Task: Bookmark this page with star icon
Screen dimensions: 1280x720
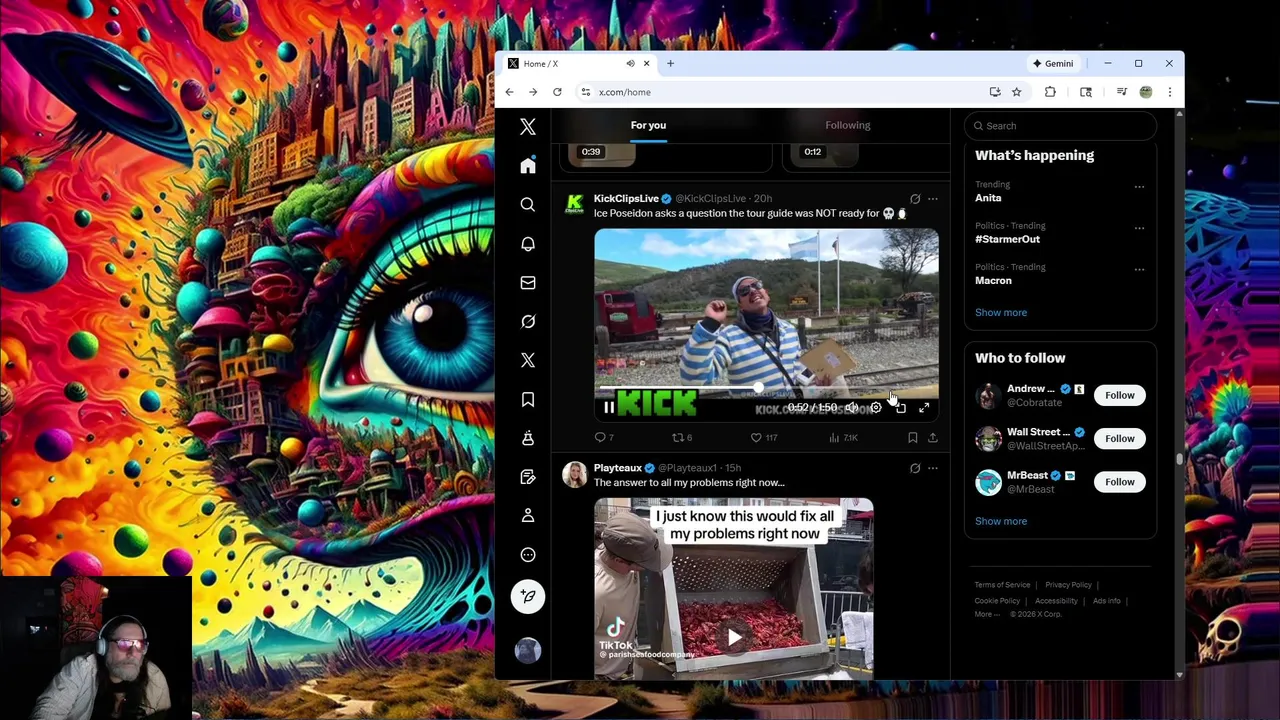Action: 1017,92
